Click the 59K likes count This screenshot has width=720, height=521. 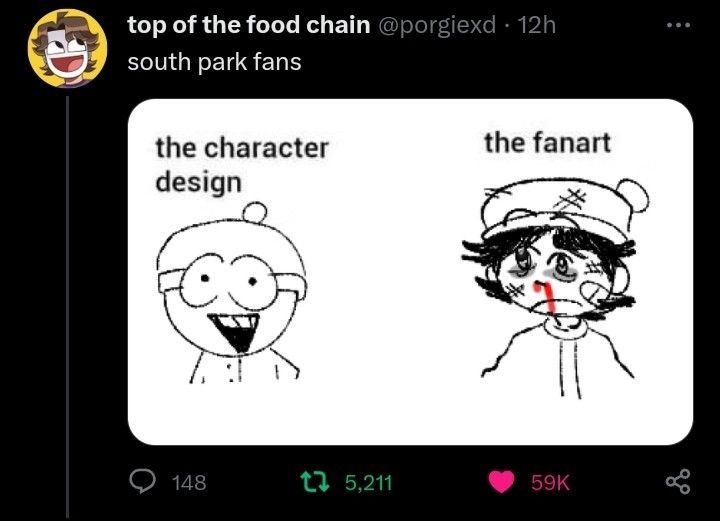[x=551, y=482]
